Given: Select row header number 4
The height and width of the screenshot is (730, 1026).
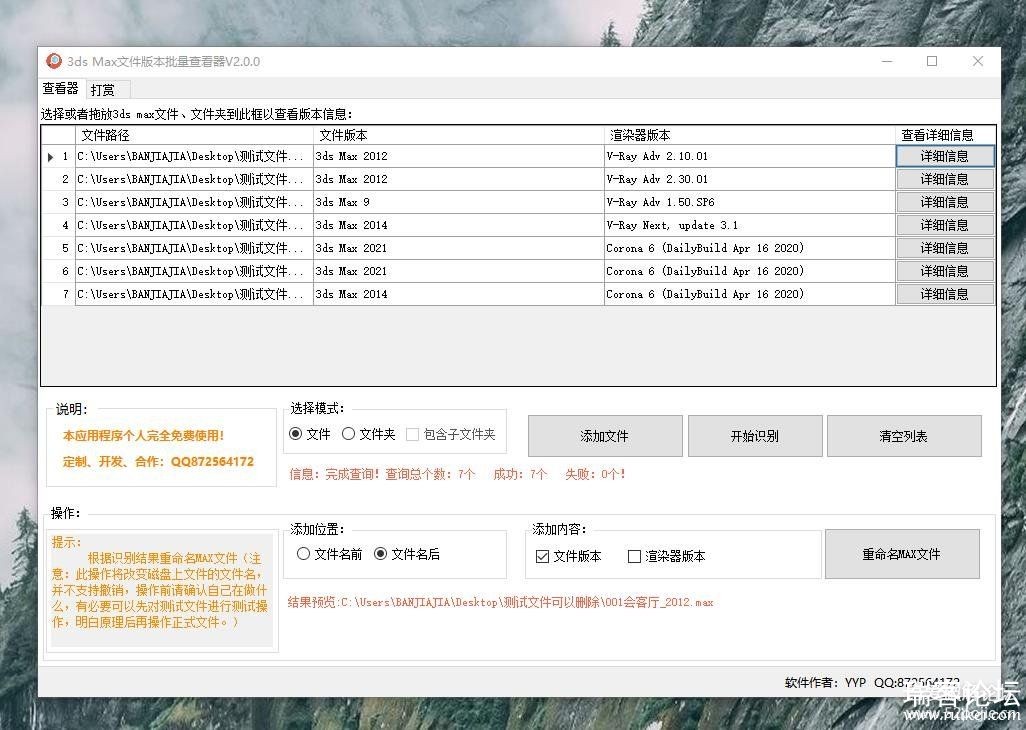Looking at the screenshot, I should tap(58, 225).
